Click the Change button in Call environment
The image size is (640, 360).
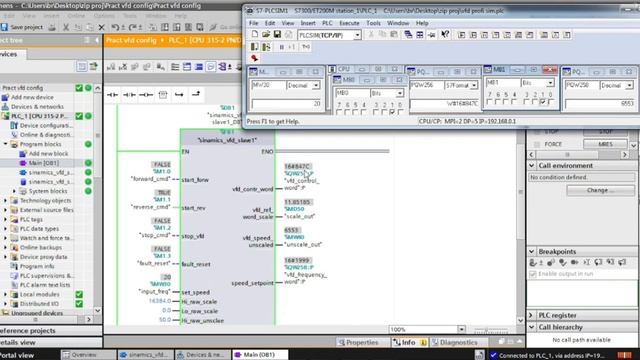[600, 190]
